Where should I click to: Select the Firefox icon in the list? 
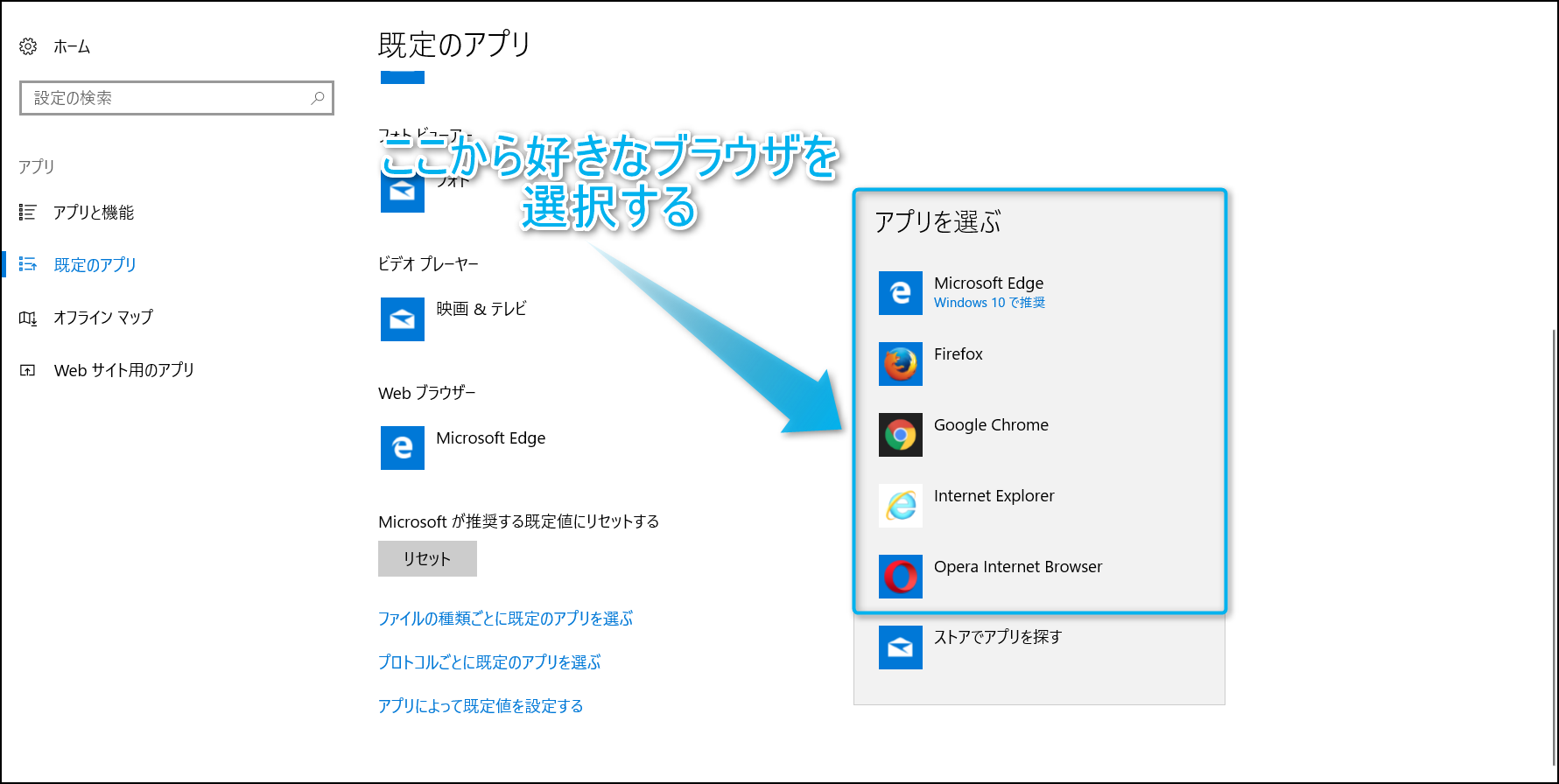(900, 364)
